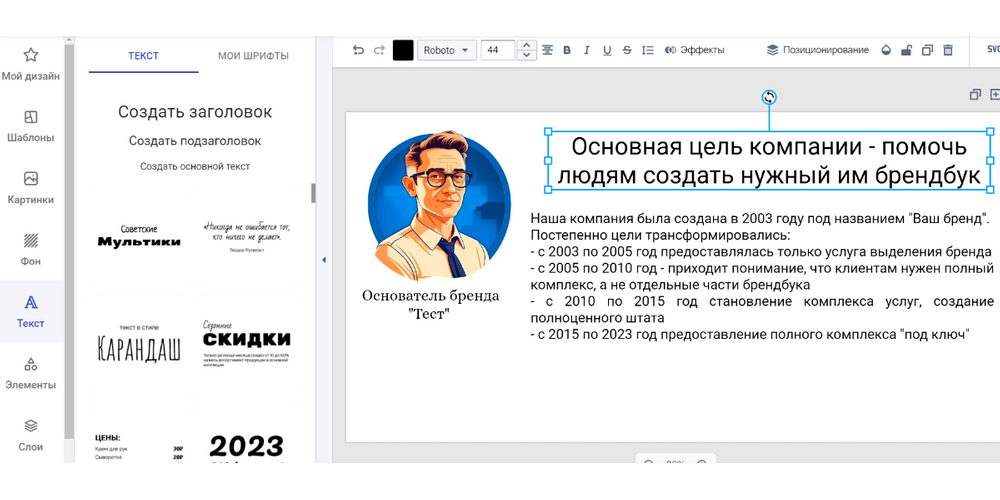Open the text alignment option
This screenshot has height=500, width=1000.
547,50
